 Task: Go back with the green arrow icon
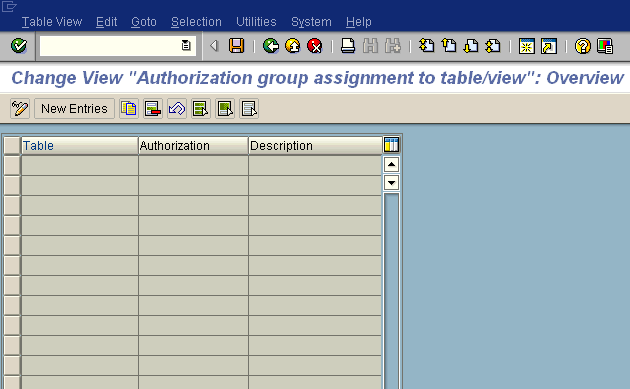point(271,46)
